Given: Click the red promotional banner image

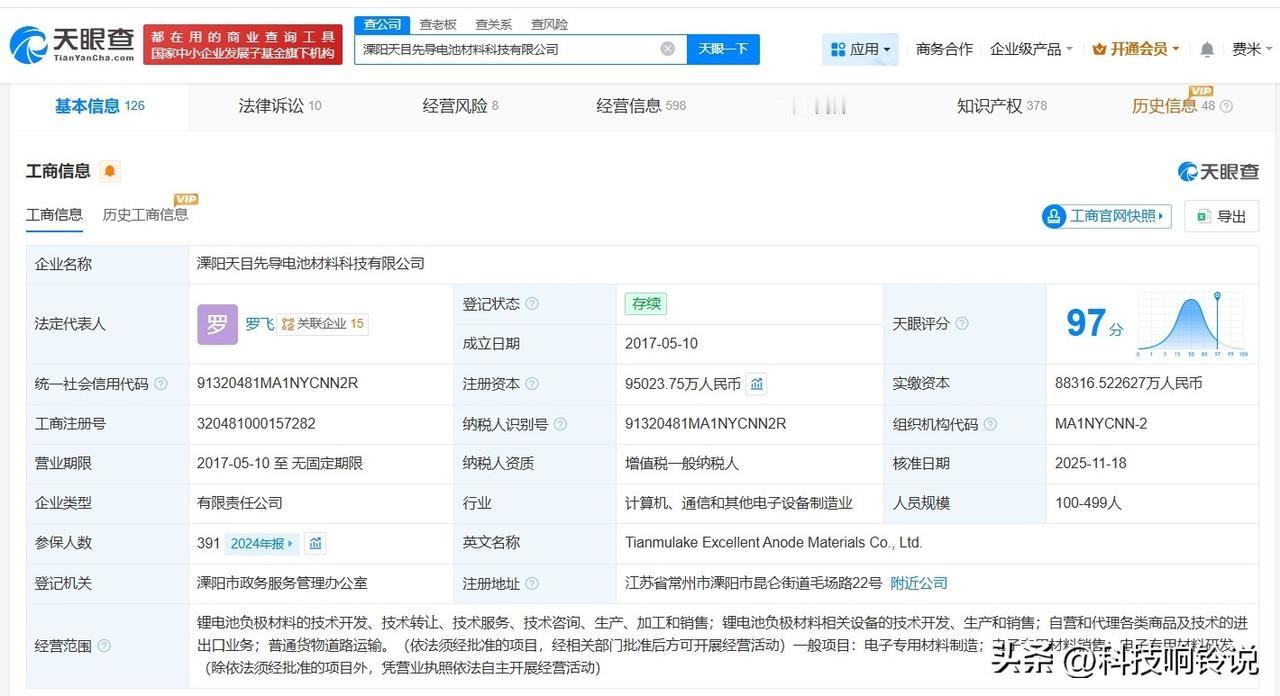Looking at the screenshot, I should 243,45.
